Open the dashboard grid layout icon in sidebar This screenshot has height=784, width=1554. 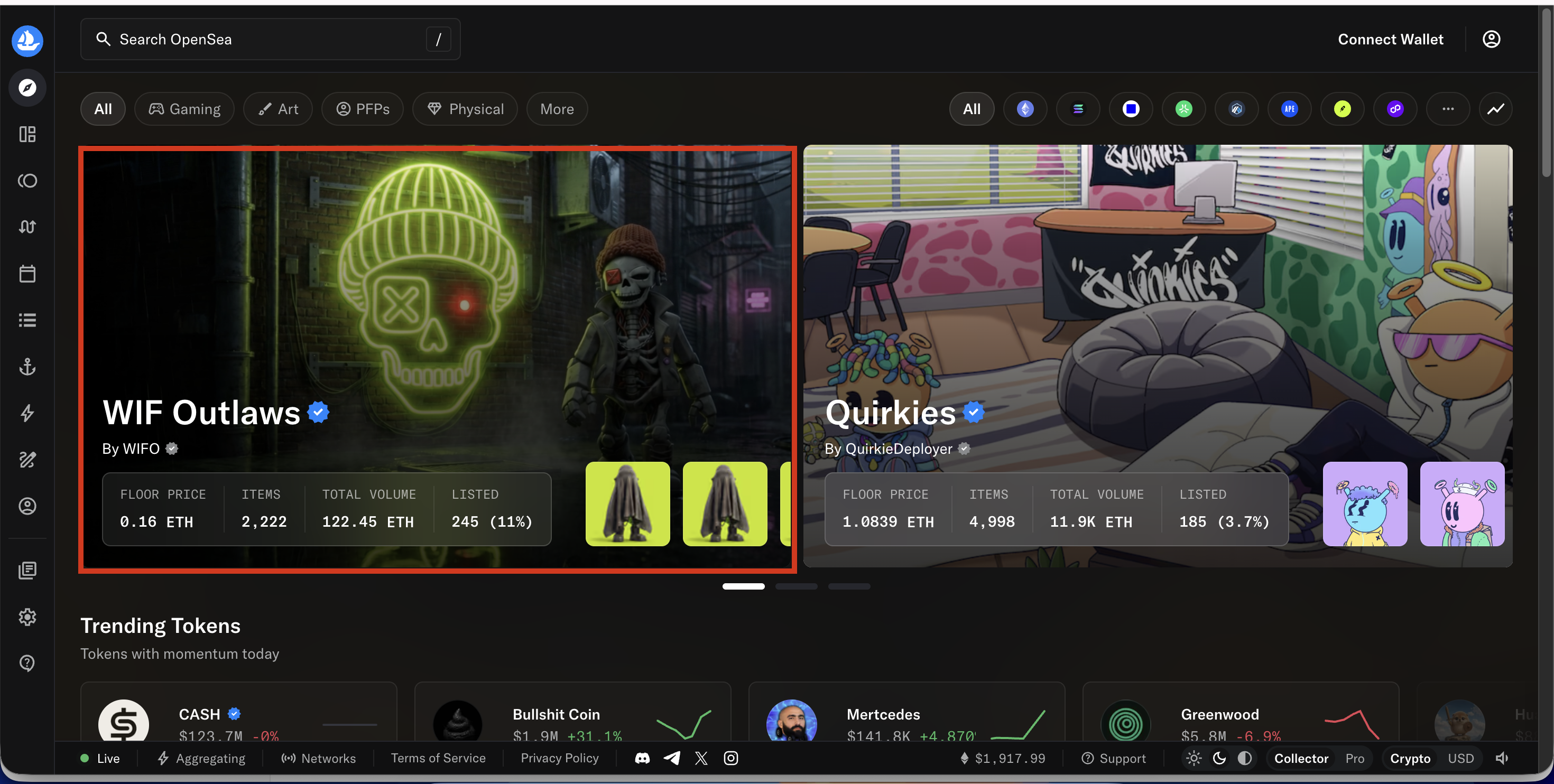[27, 135]
